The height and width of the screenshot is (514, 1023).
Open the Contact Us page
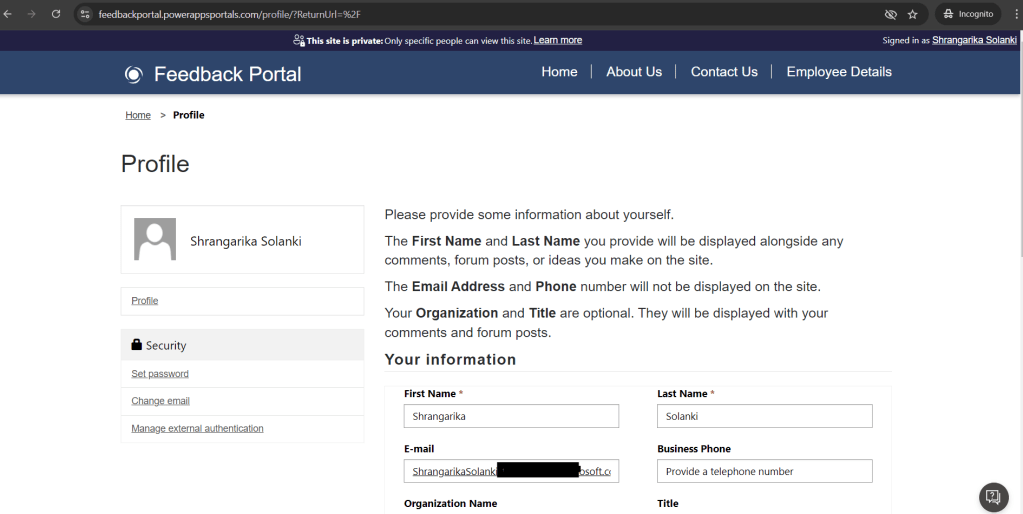pyautogui.click(x=724, y=72)
